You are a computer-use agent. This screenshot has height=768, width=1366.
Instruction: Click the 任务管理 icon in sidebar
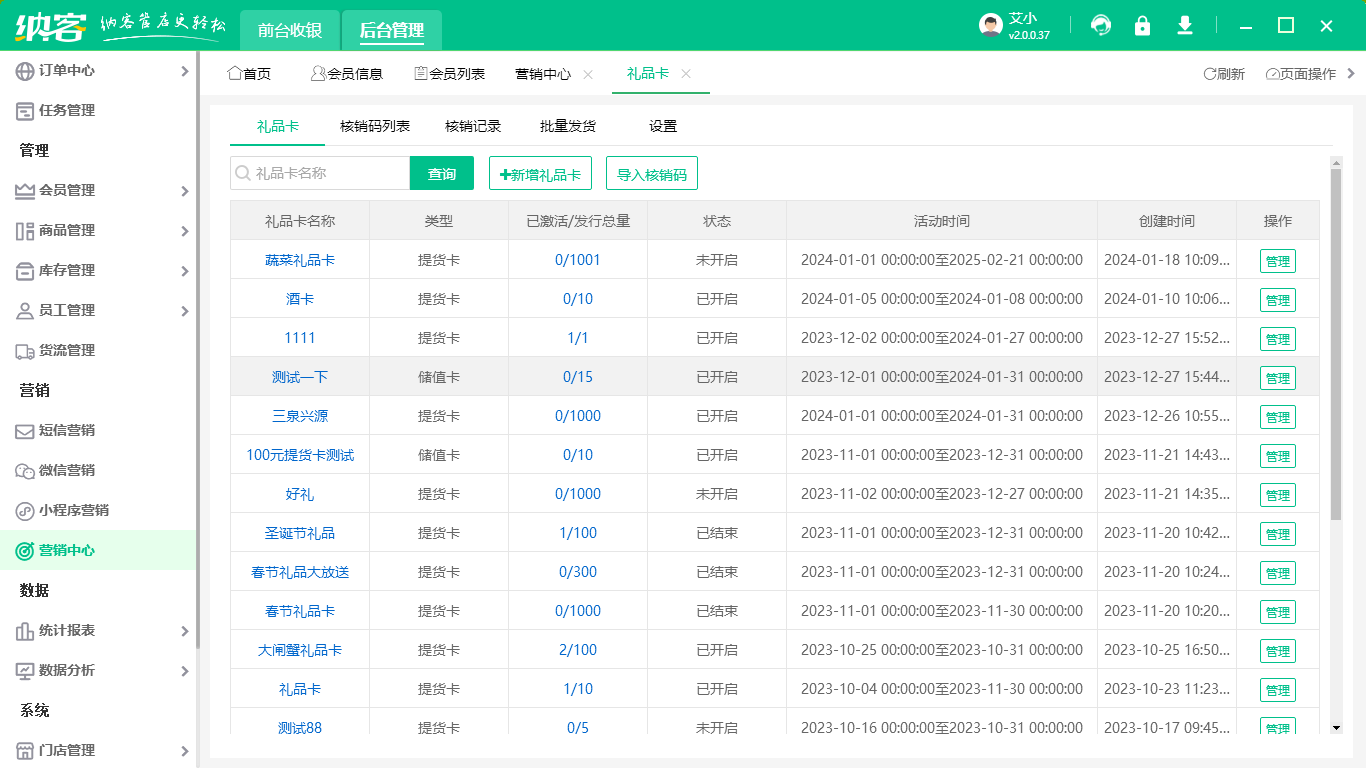[x=25, y=111]
